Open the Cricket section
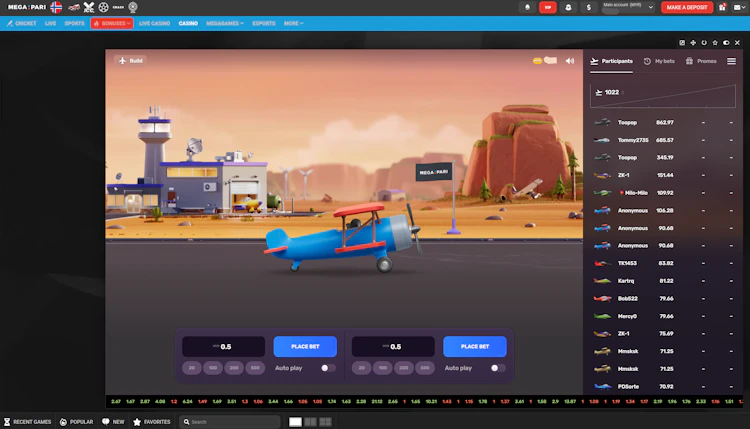Viewport: 750px width, 429px height. [x=22, y=23]
